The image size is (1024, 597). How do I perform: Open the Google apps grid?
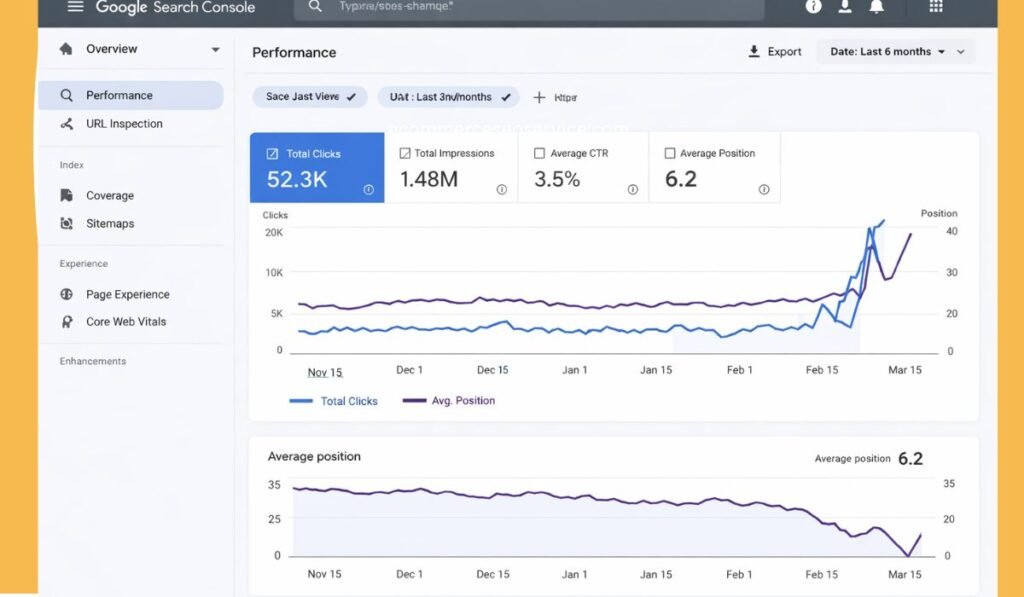[x=936, y=8]
